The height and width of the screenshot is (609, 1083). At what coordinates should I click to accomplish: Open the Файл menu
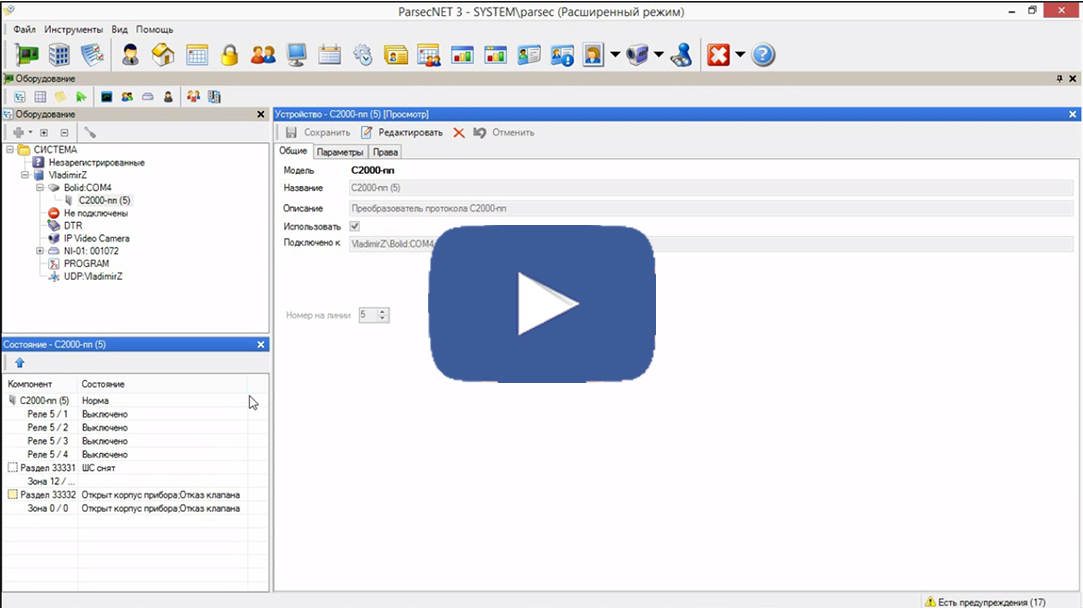pos(24,30)
